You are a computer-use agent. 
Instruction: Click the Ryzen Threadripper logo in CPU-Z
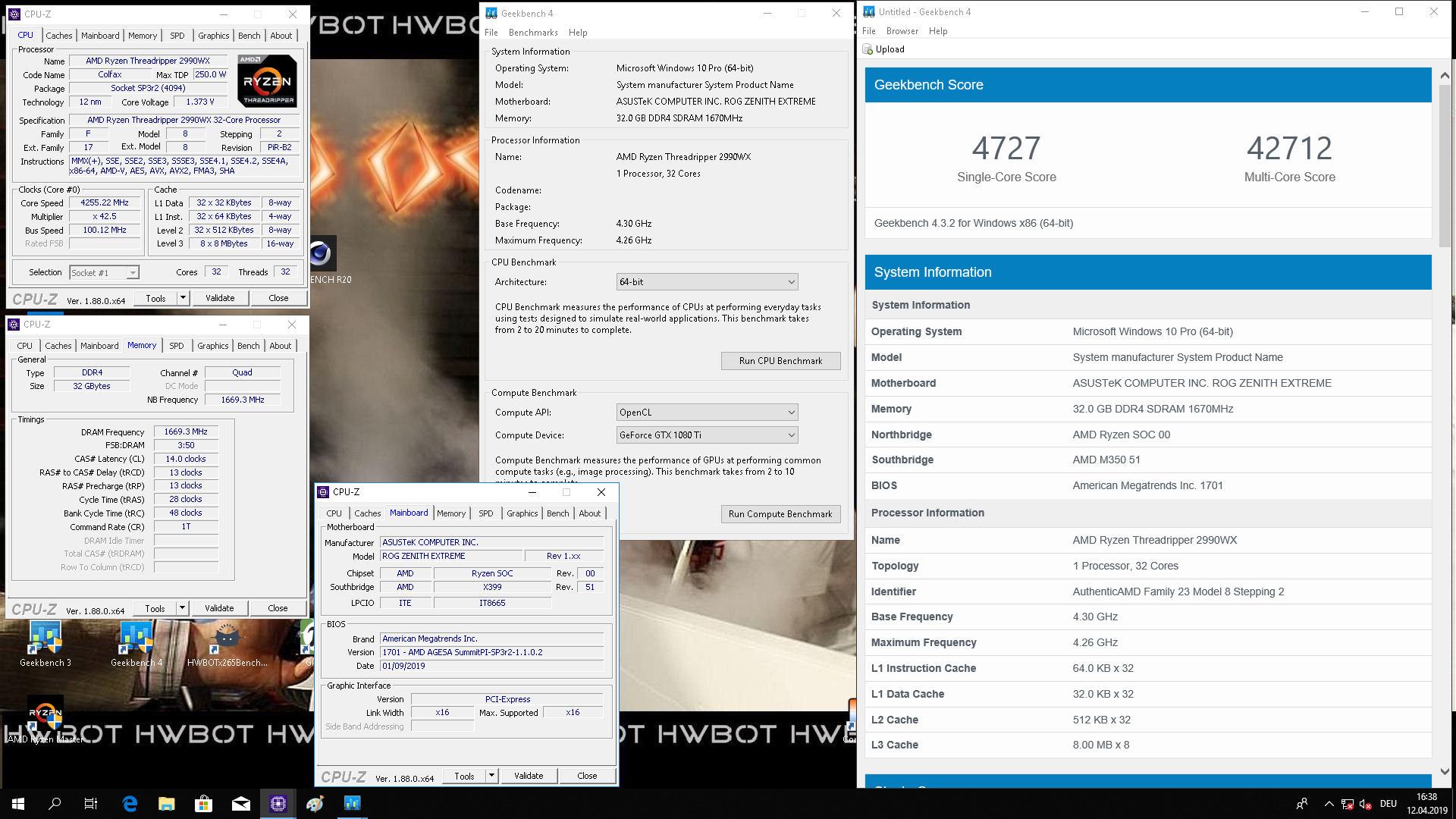click(x=267, y=80)
